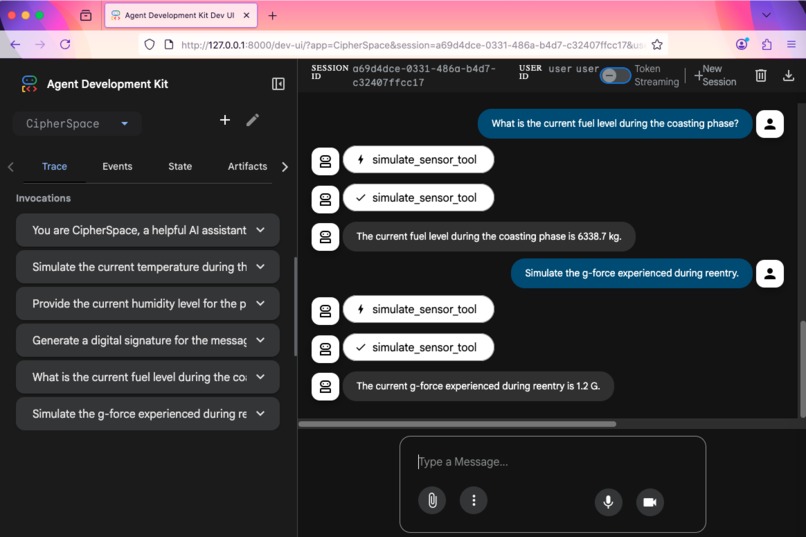Expand the 'Simulate the current temperature' invocation

(x=148, y=267)
